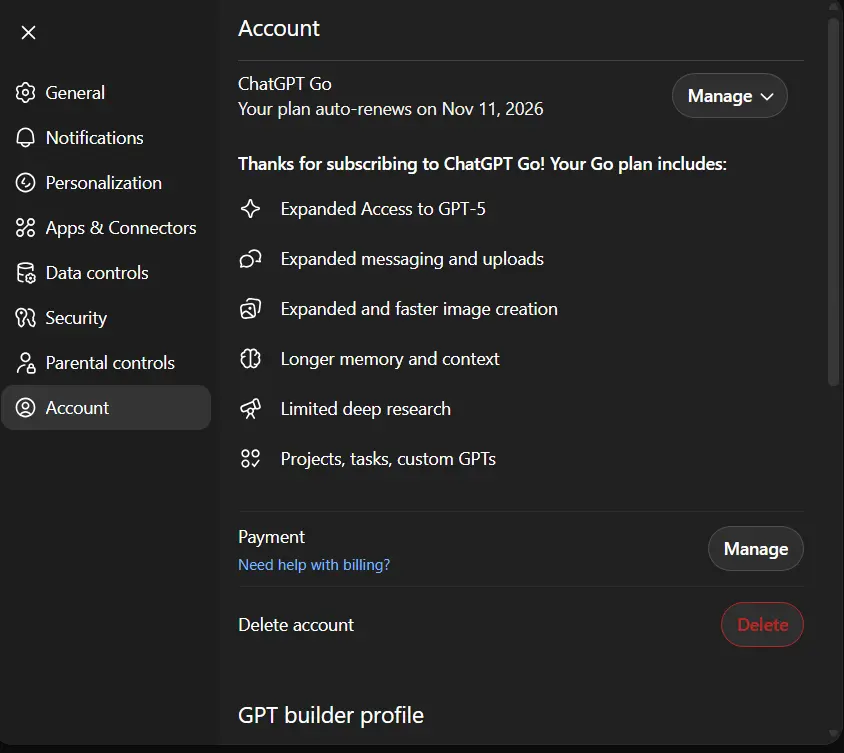Click Manage button next to Payment
Image resolution: width=844 pixels, height=753 pixels.
[x=756, y=548]
